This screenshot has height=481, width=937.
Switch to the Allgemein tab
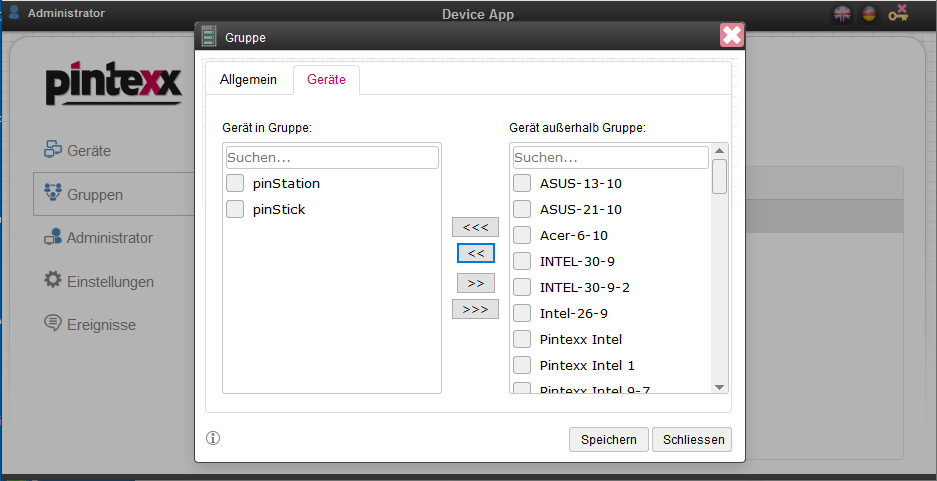(x=248, y=80)
